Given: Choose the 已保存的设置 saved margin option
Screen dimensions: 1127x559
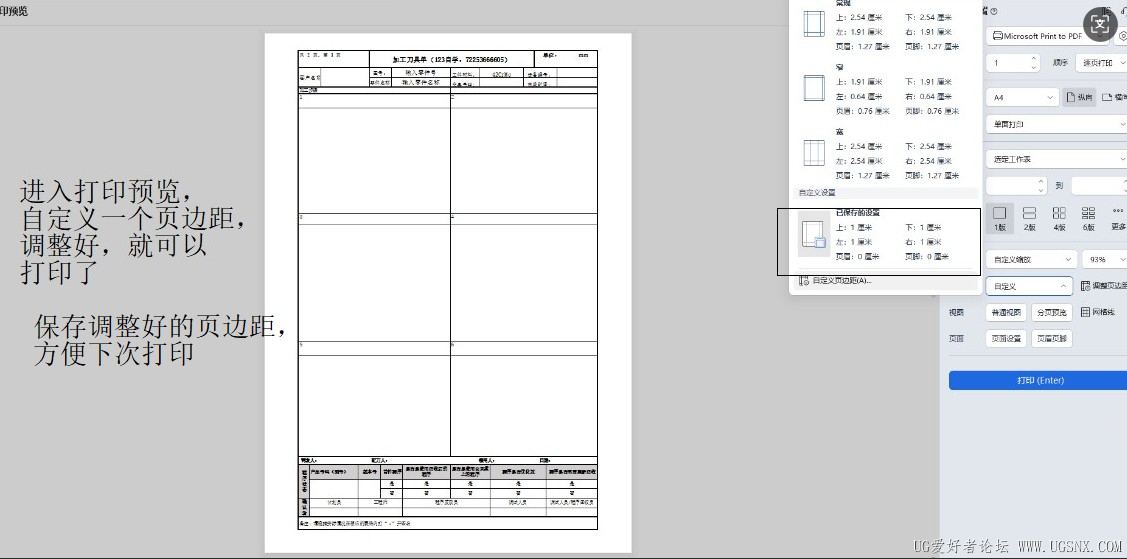Looking at the screenshot, I should tap(886, 234).
